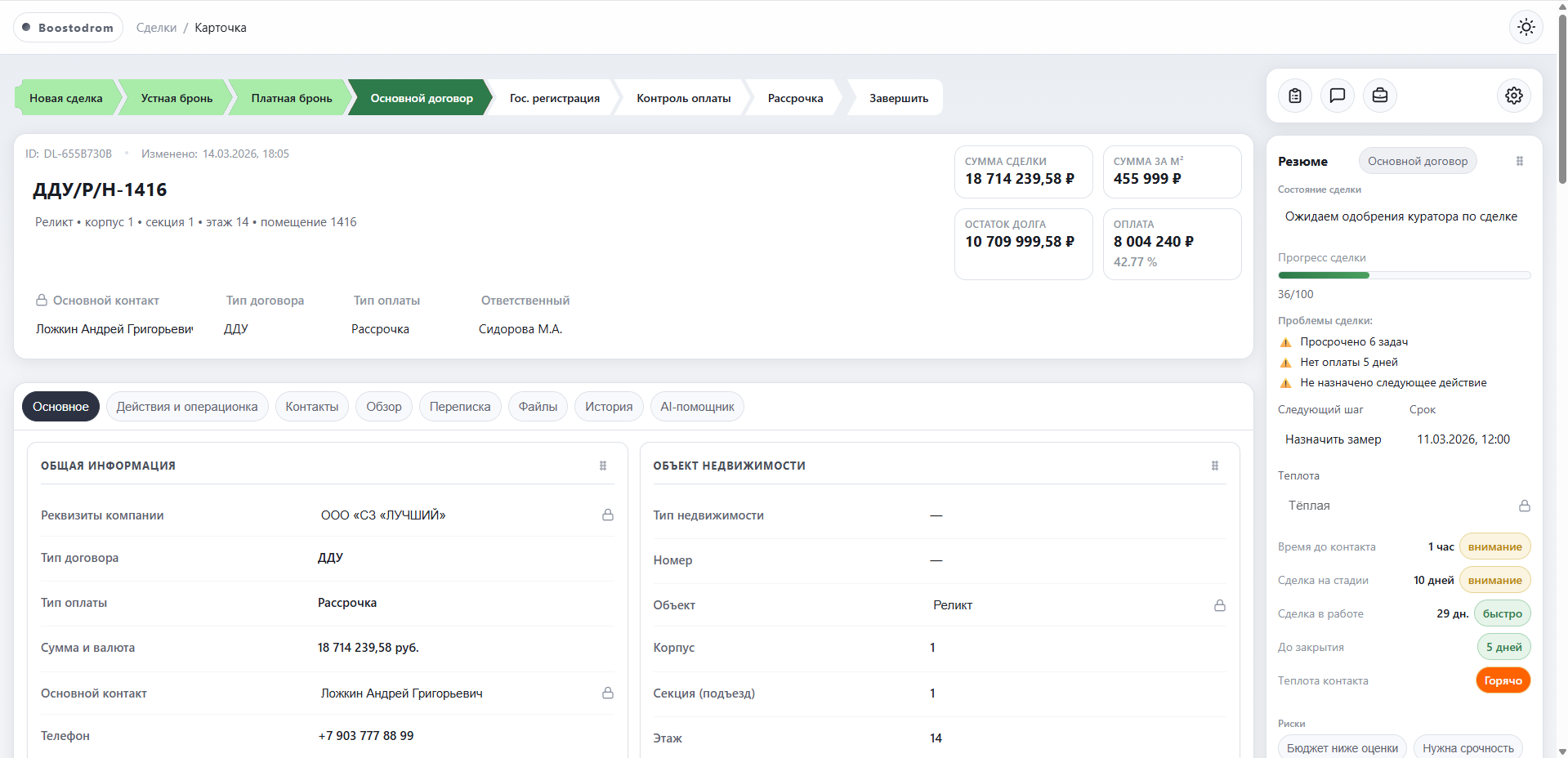Click the Следующий шаг field Назначить замер
The image size is (1568, 758).
click(x=1333, y=439)
